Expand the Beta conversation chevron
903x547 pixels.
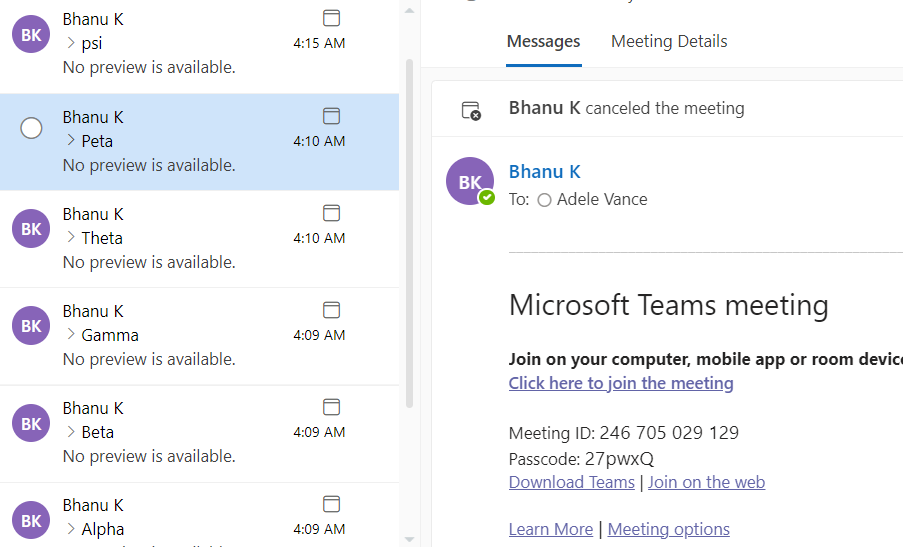pyautogui.click(x=71, y=432)
